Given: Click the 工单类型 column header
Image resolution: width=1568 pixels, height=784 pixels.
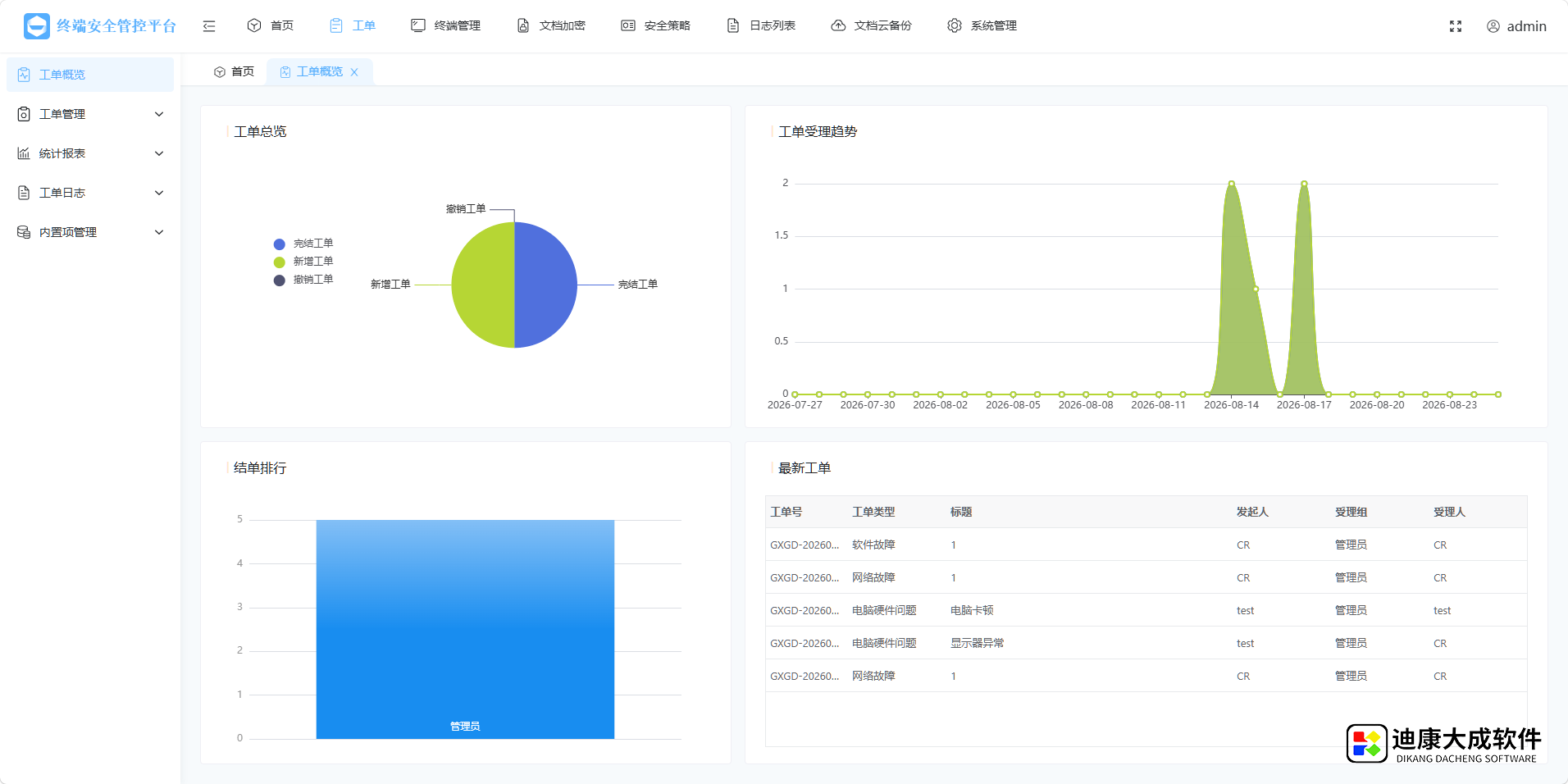Looking at the screenshot, I should click(873, 512).
